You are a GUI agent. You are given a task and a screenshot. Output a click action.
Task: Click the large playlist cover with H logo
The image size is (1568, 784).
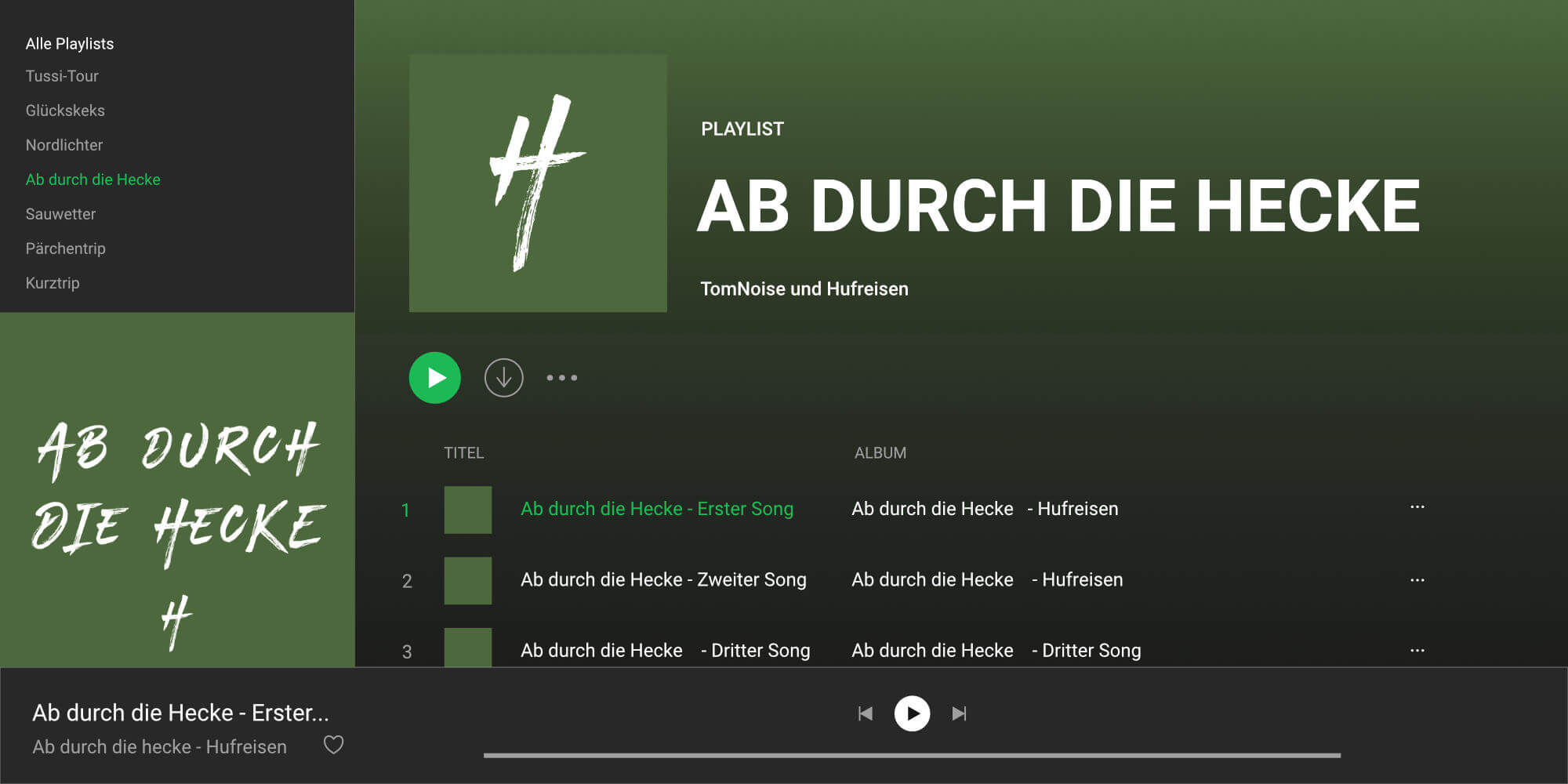(538, 183)
